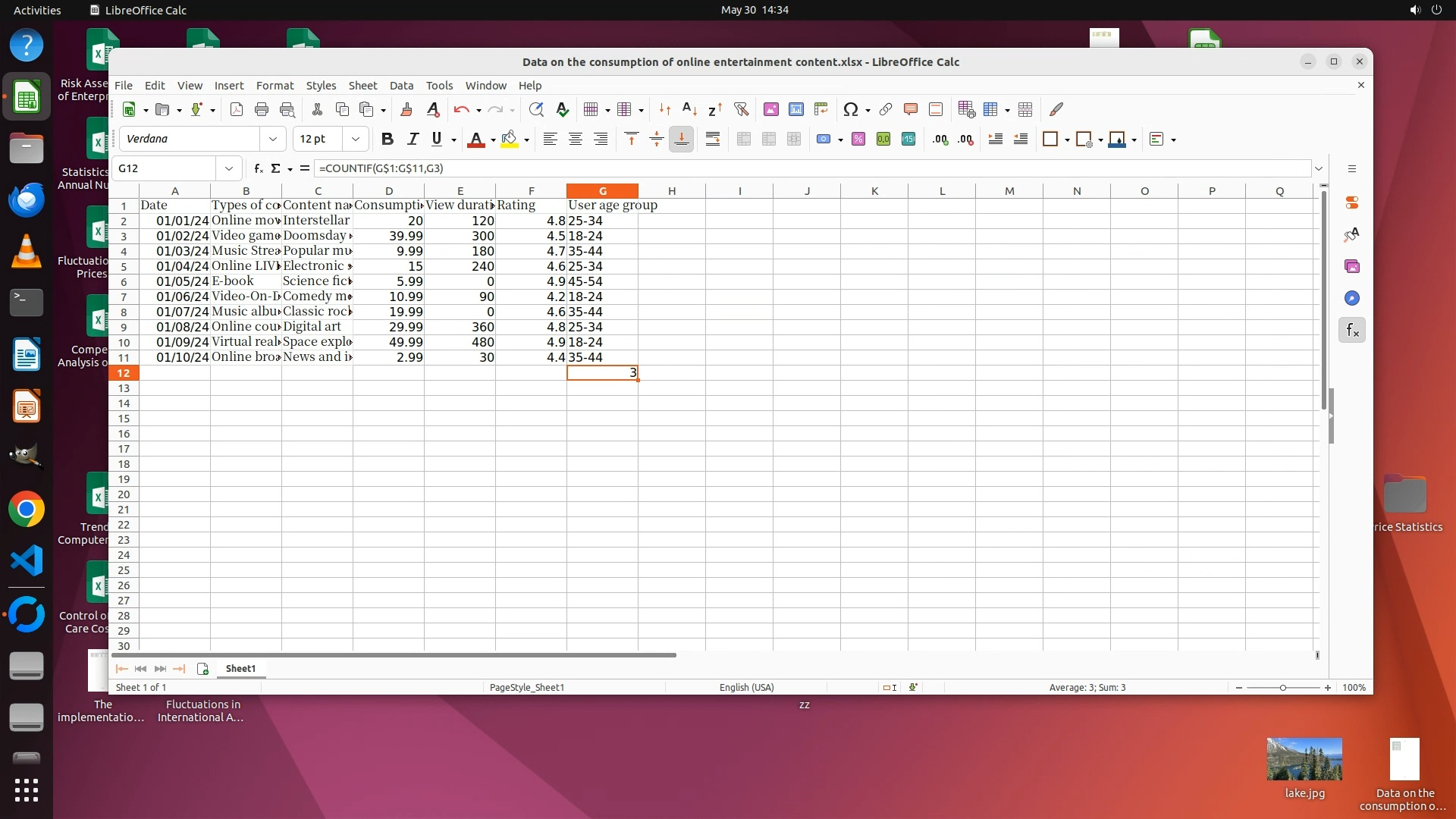Image resolution: width=1456 pixels, height=819 pixels.
Task: Expand the Name Box dropdown arrow
Action: pos(228,168)
